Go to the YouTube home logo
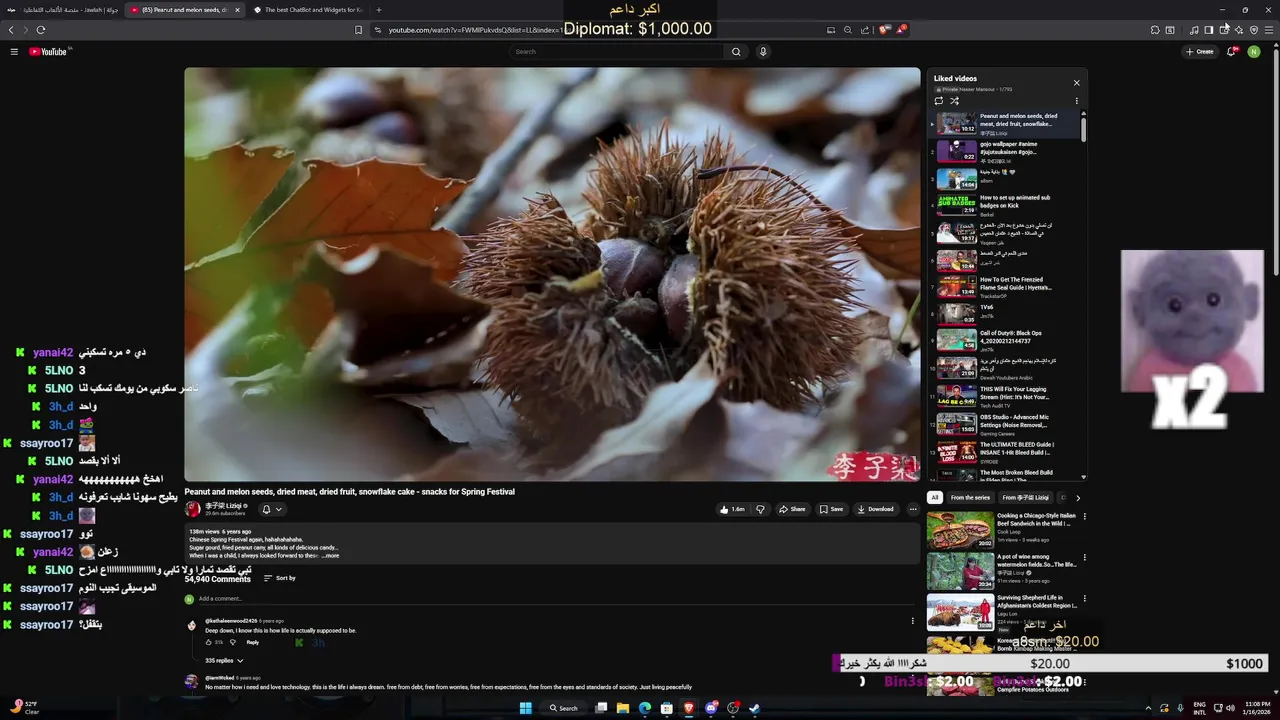The width and height of the screenshot is (1280, 720). [49, 52]
